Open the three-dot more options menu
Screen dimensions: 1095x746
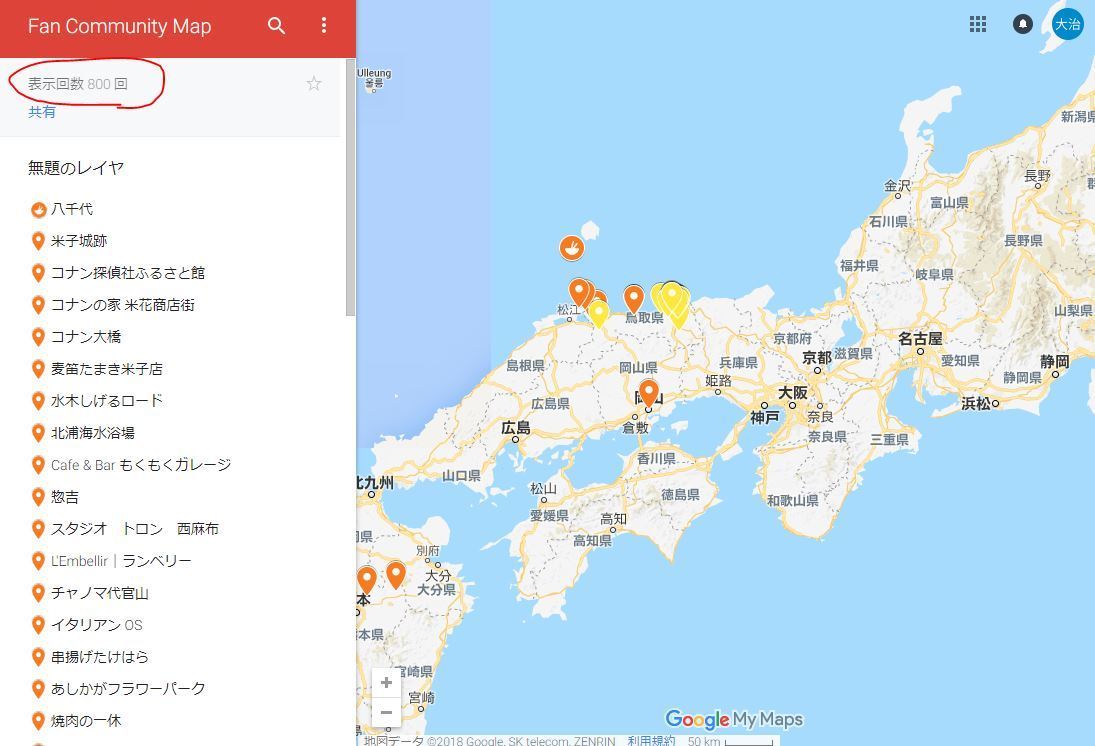pyautogui.click(x=323, y=26)
